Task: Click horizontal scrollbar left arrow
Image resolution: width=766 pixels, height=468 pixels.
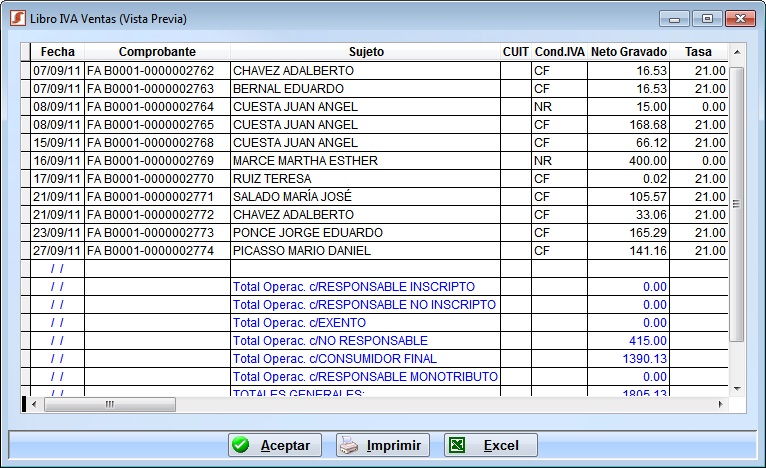Action: coord(35,404)
